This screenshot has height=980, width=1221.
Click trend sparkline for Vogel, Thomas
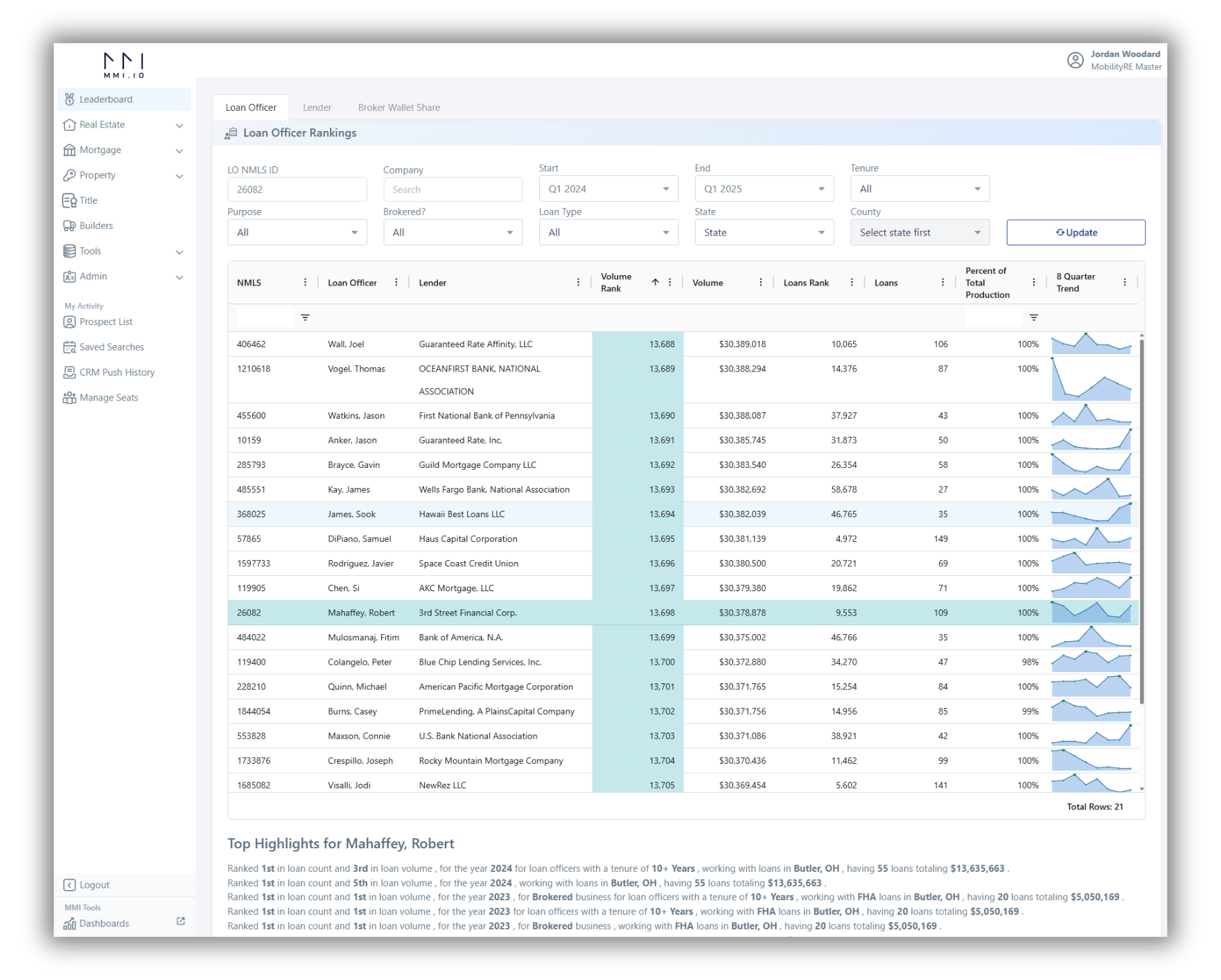pyautogui.click(x=1091, y=379)
